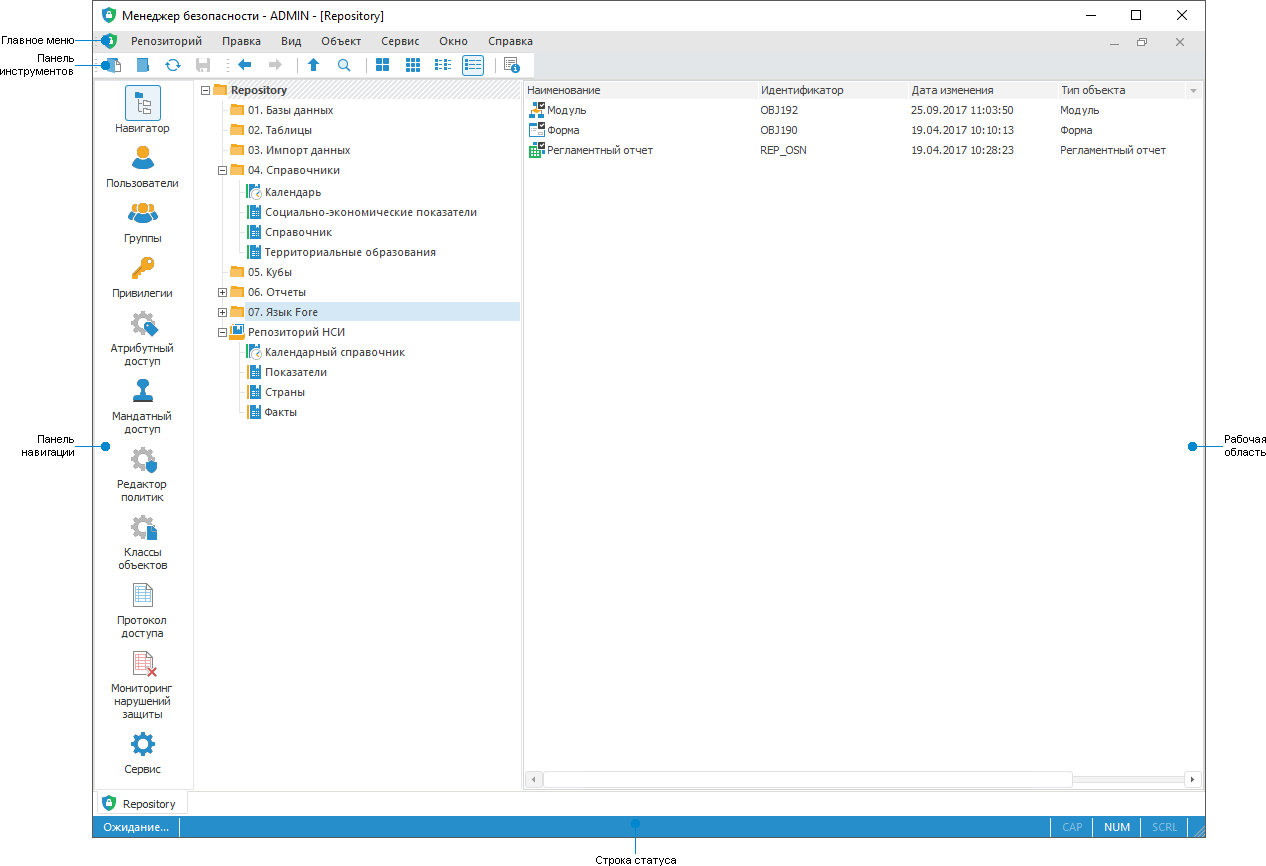Collapse the Repository root node

pos(206,90)
